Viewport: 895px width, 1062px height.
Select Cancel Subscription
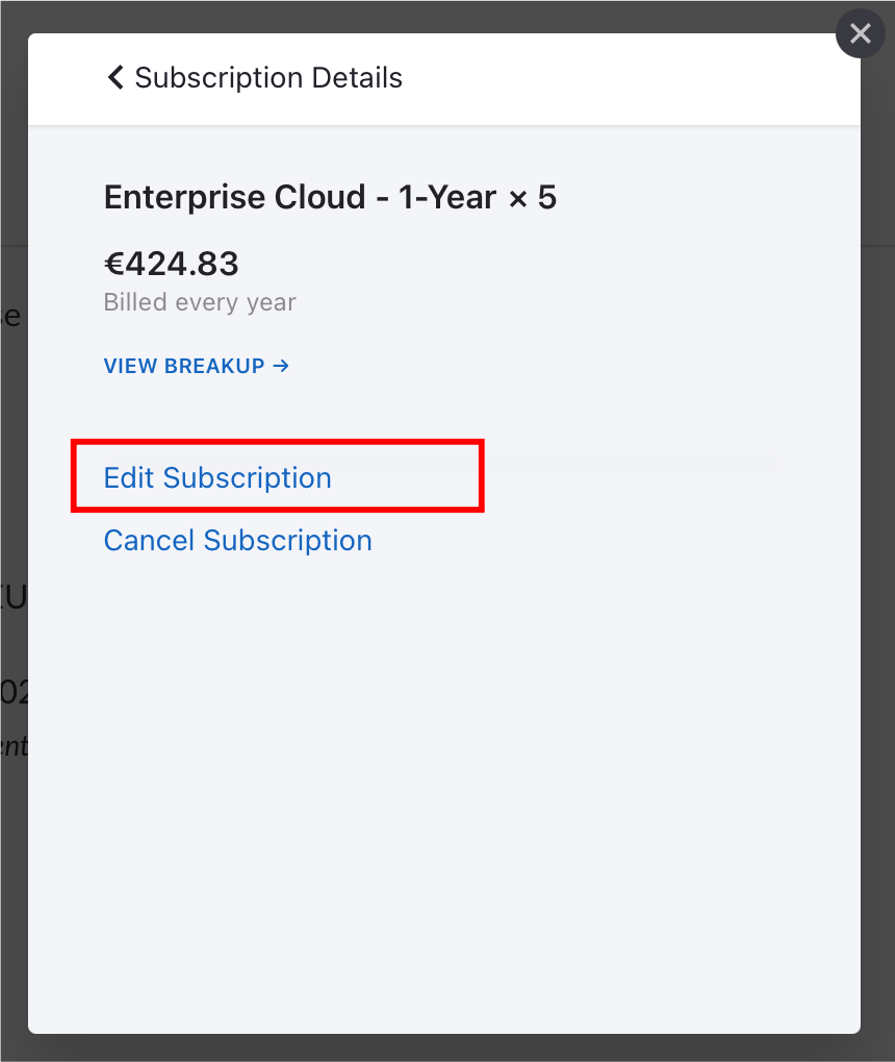[x=237, y=541]
